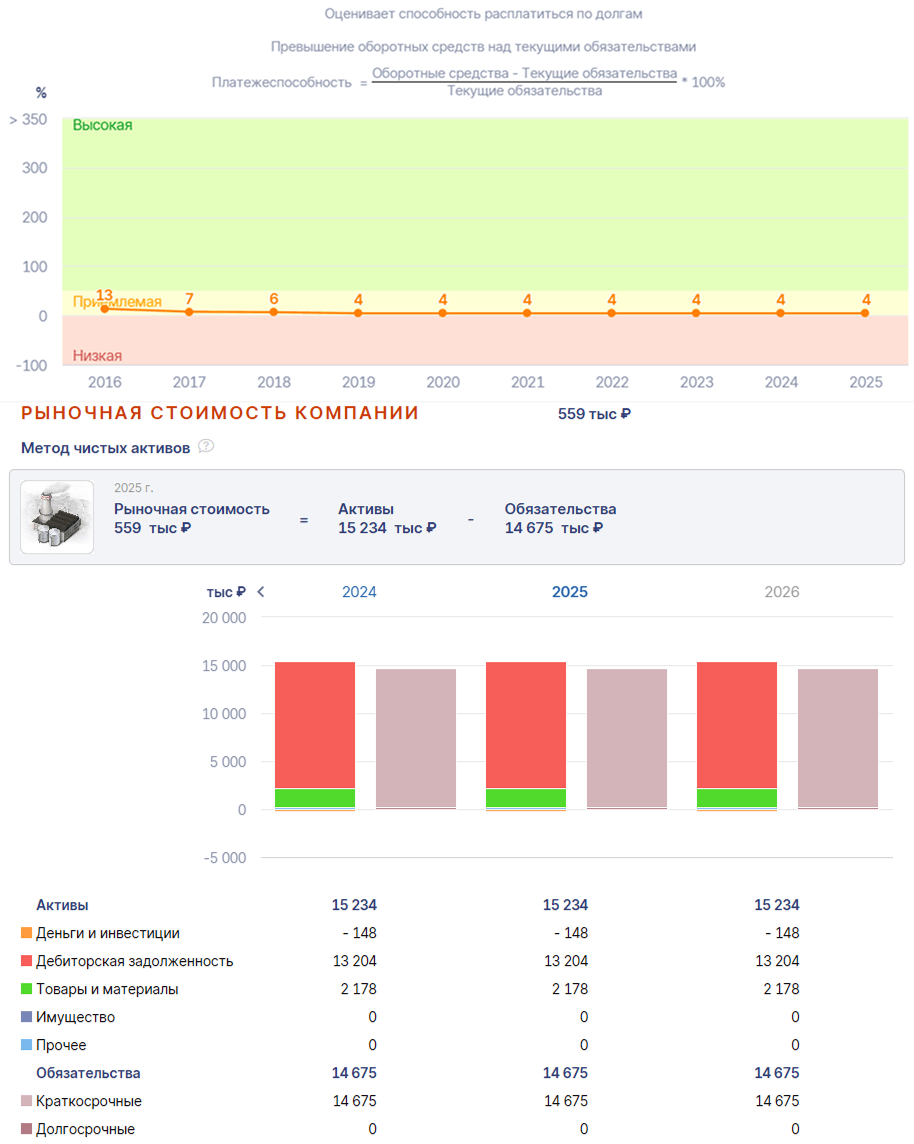Click the red swatch for Дебиторская задолженность
914x1144 pixels.
(x=27, y=961)
